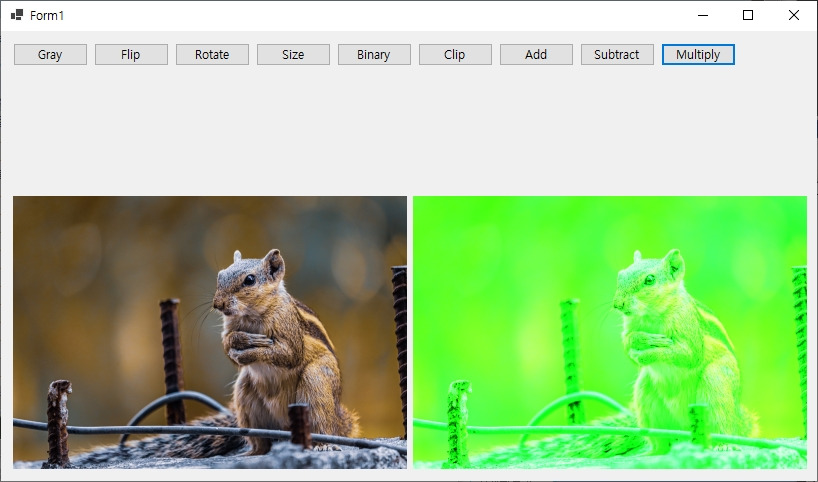818x482 pixels.
Task: Apply the Subtract operation
Action: click(x=617, y=55)
